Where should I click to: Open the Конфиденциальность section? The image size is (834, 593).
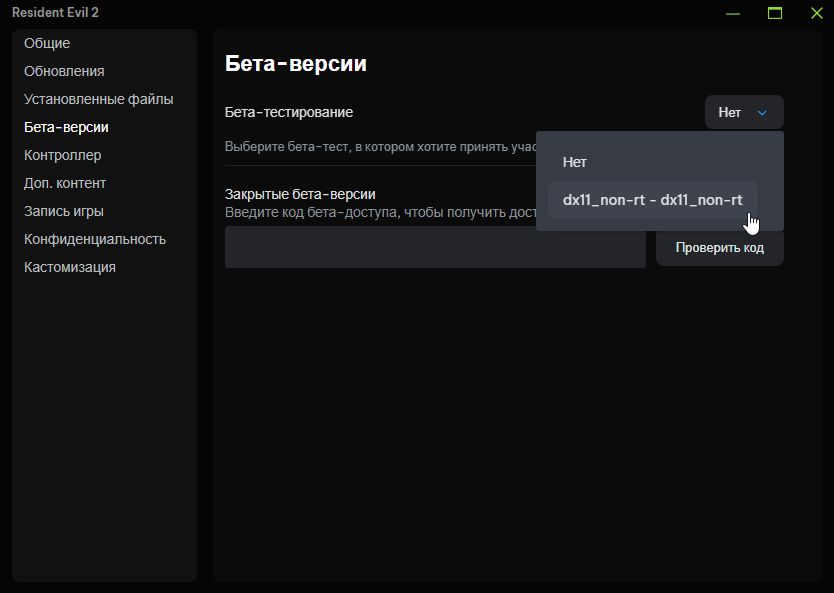(x=95, y=239)
